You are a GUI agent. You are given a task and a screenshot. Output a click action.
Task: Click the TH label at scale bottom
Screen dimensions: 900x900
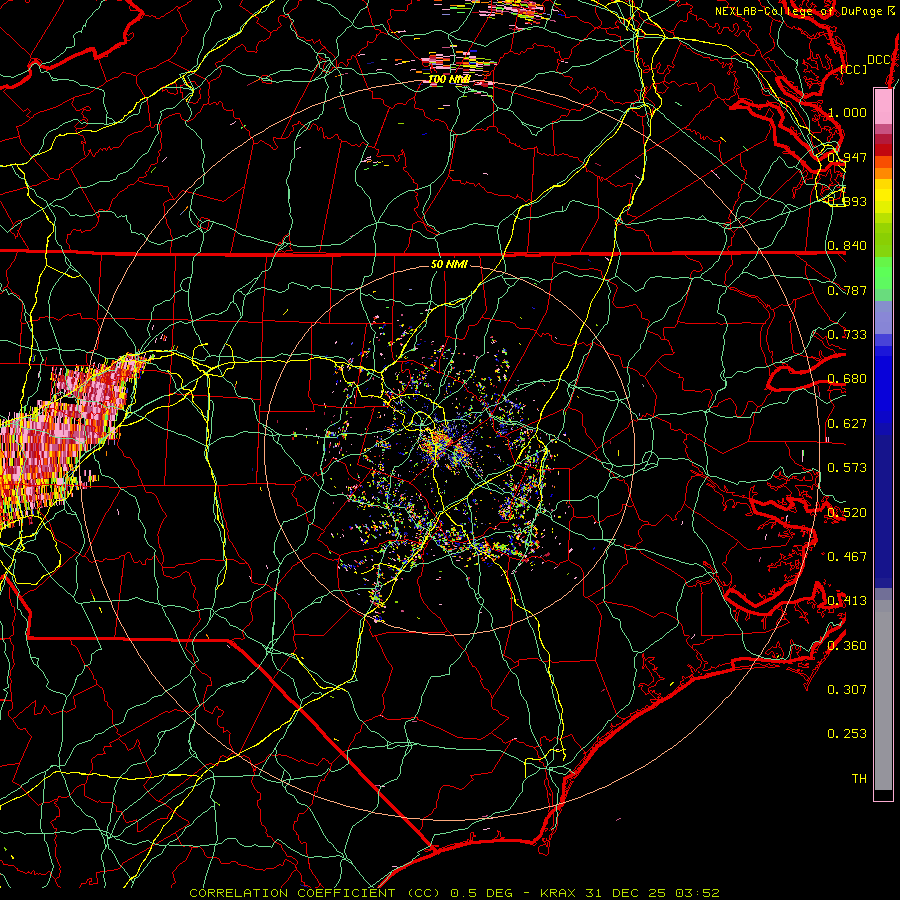[x=859, y=778]
